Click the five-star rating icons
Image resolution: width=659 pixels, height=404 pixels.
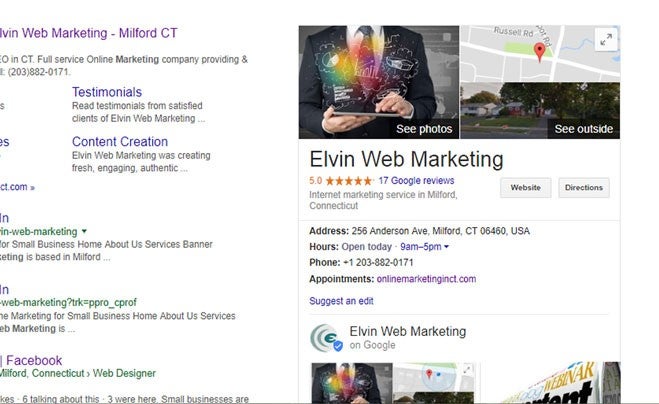pos(349,181)
